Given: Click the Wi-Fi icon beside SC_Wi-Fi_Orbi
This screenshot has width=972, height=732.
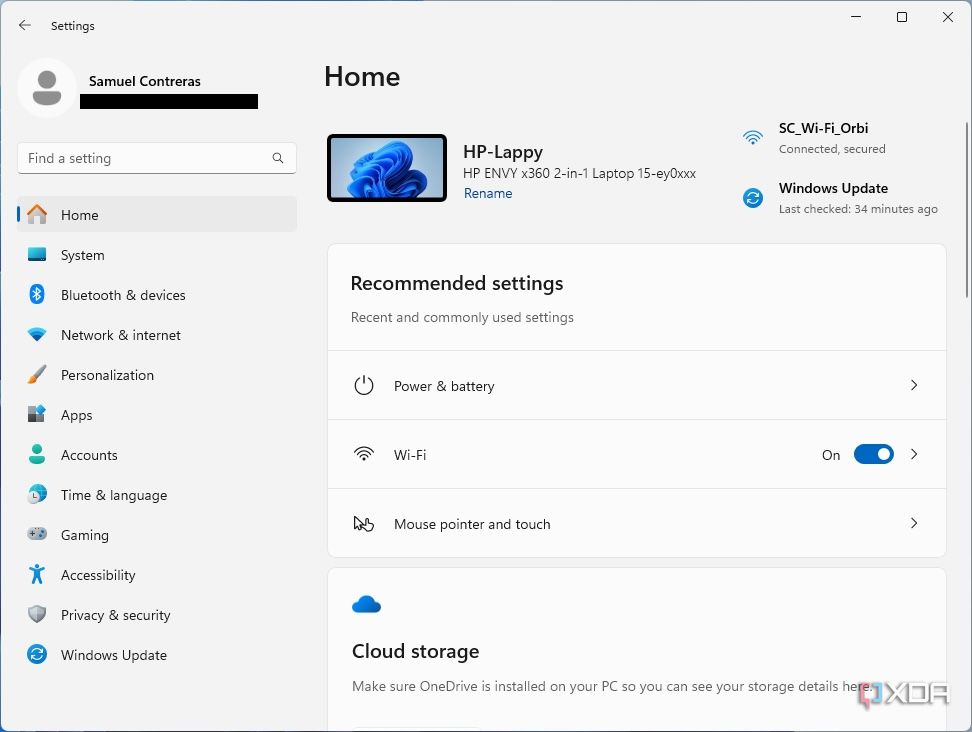Looking at the screenshot, I should pyautogui.click(x=753, y=137).
